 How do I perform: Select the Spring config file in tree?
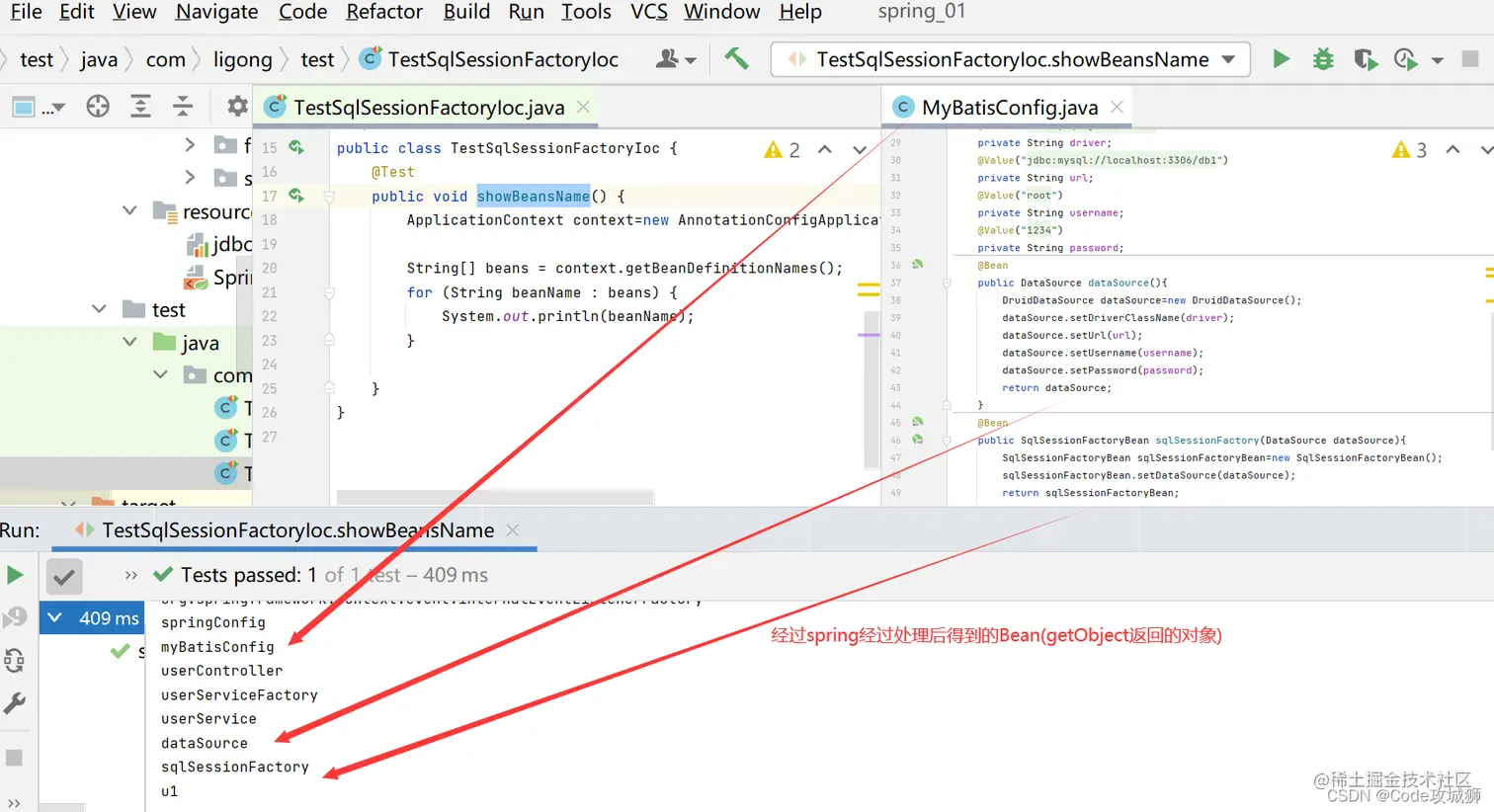click(x=219, y=277)
